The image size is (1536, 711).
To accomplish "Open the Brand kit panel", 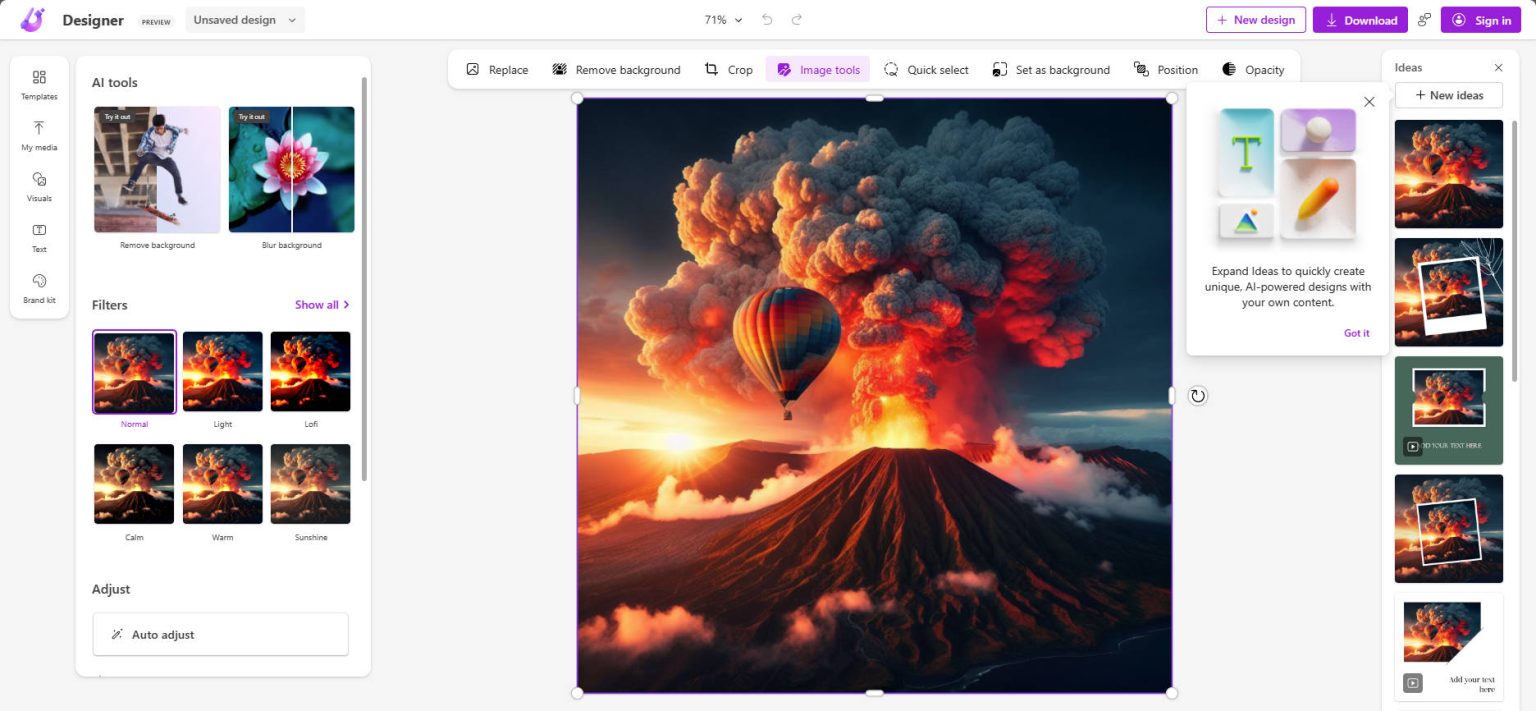I will (x=39, y=289).
